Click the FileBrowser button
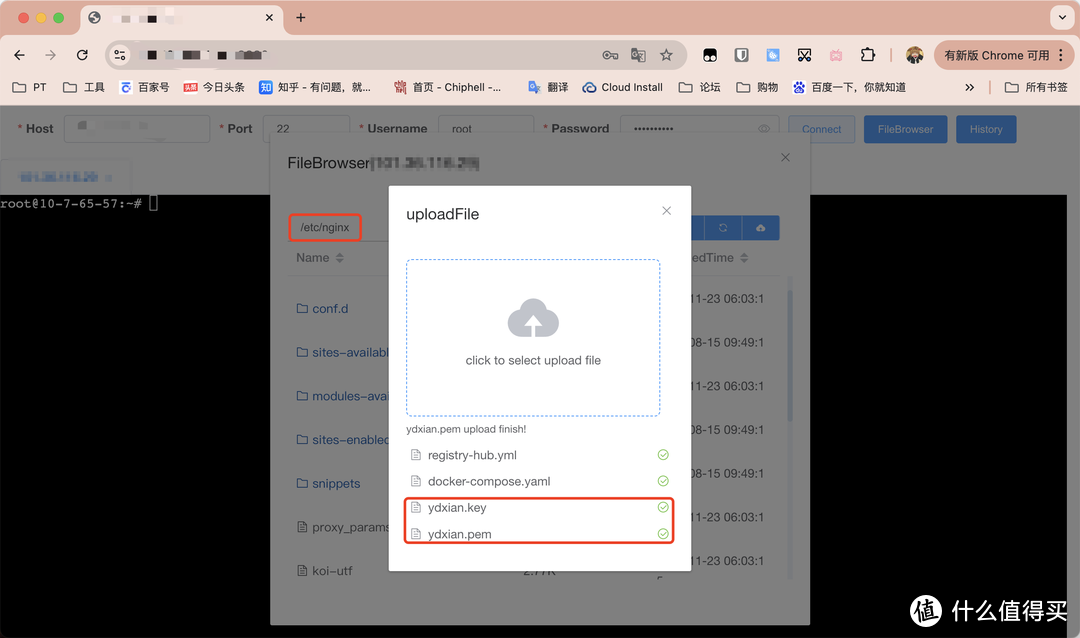This screenshot has height=638, width=1080. tap(905, 129)
